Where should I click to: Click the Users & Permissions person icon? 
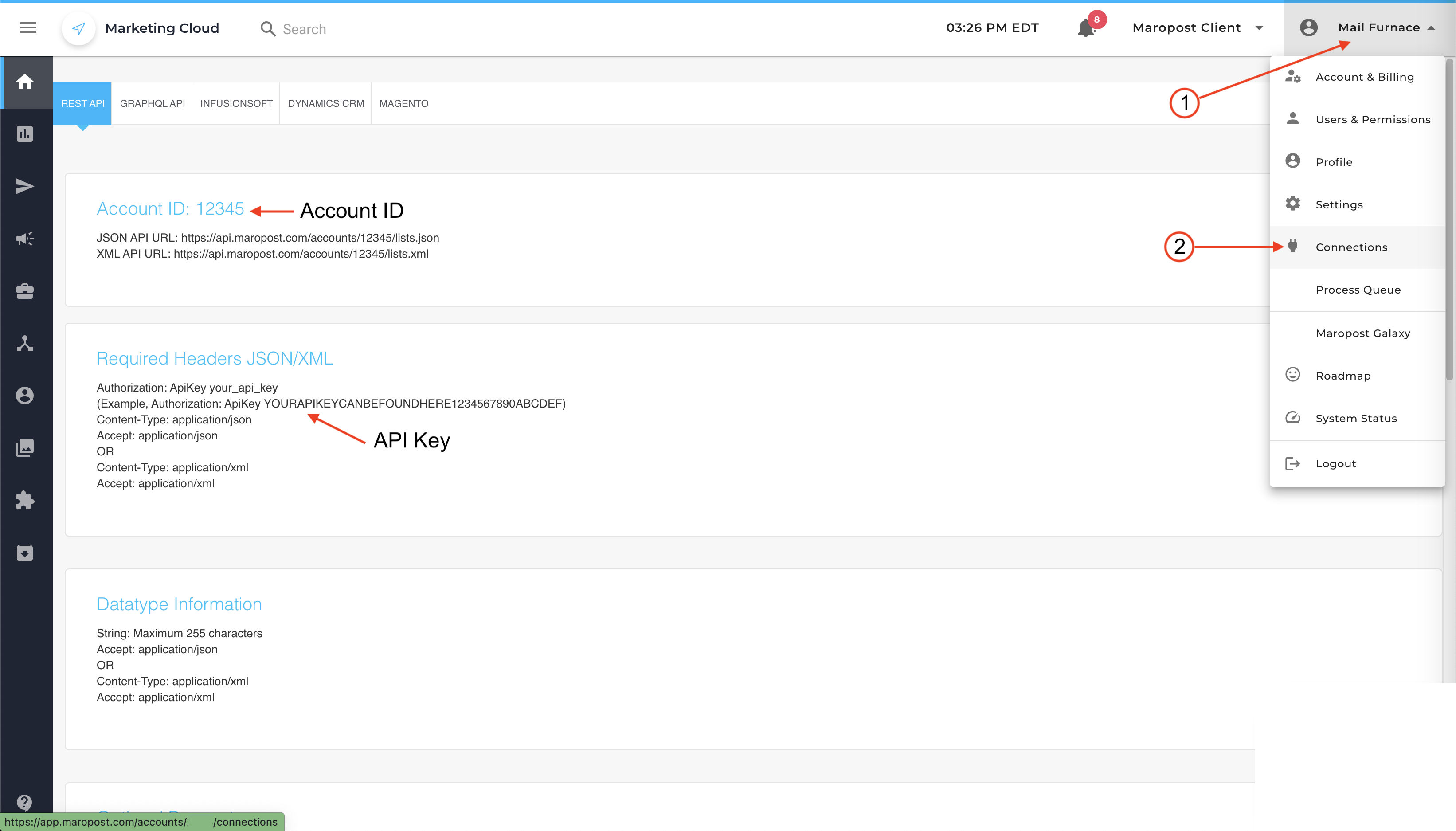(x=1293, y=118)
